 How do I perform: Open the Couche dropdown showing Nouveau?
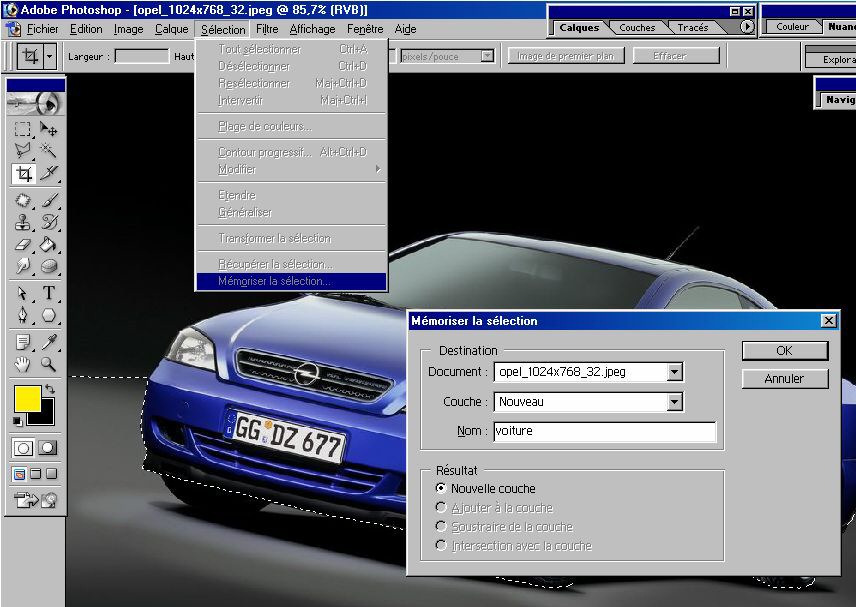(675, 402)
